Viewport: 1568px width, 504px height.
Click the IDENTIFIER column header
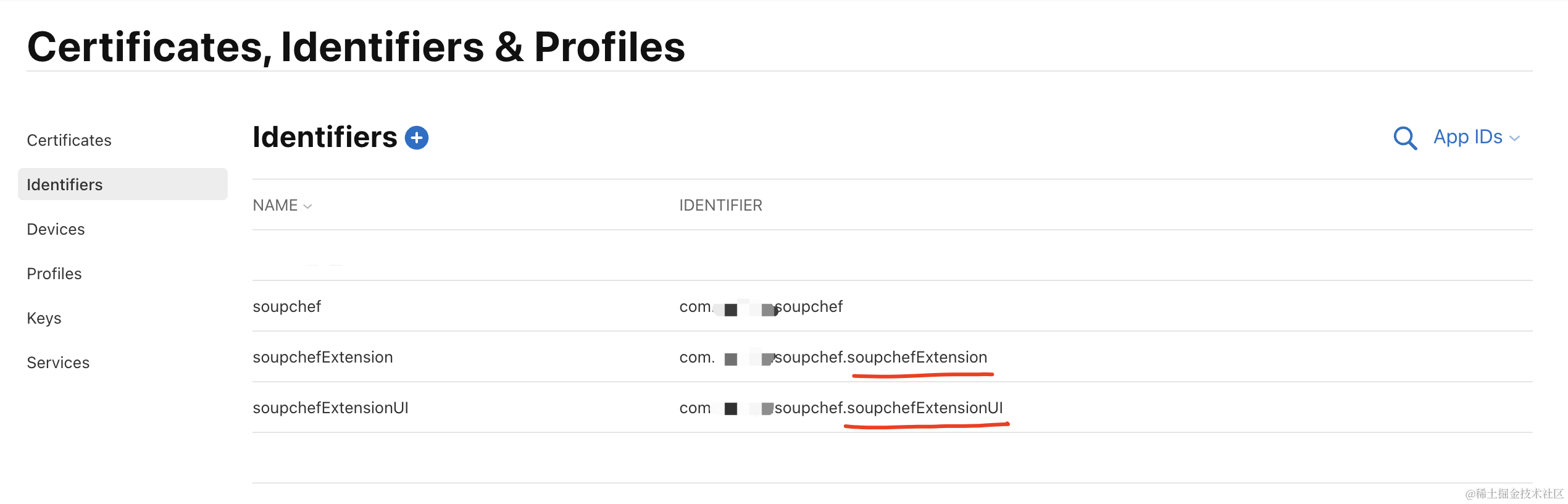pos(720,206)
